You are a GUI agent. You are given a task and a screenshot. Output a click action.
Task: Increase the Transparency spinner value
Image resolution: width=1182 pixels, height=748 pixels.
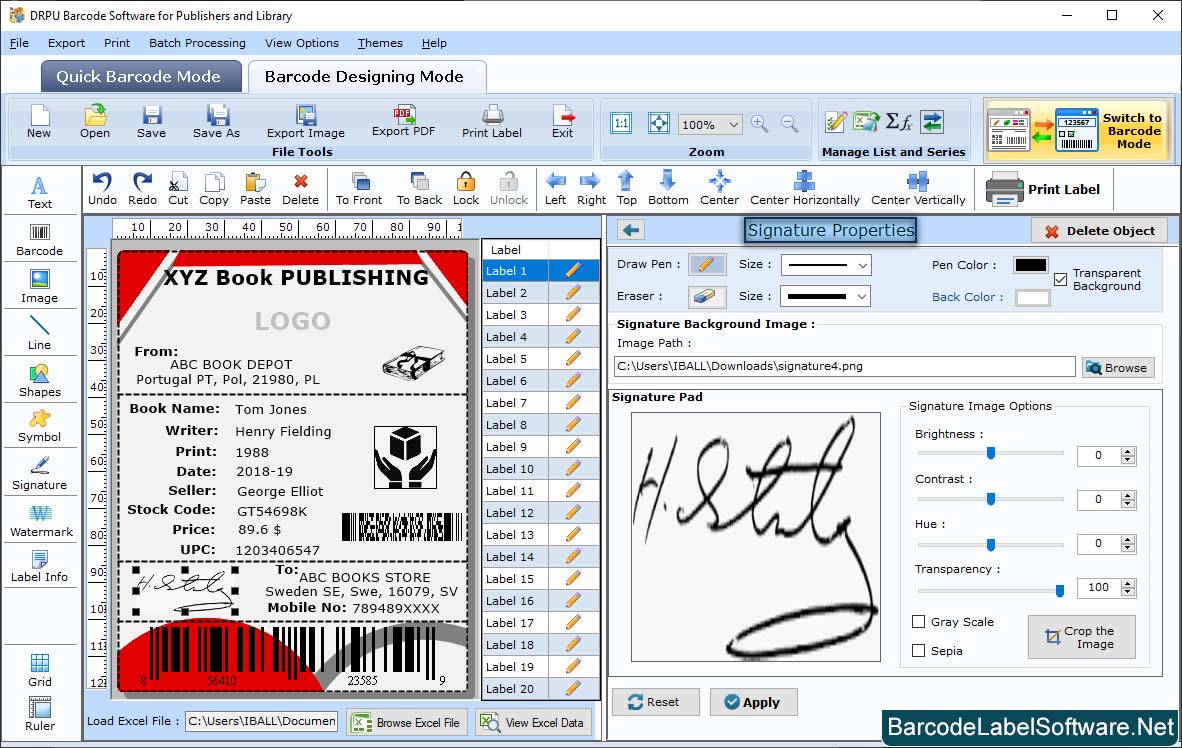(x=1128, y=583)
